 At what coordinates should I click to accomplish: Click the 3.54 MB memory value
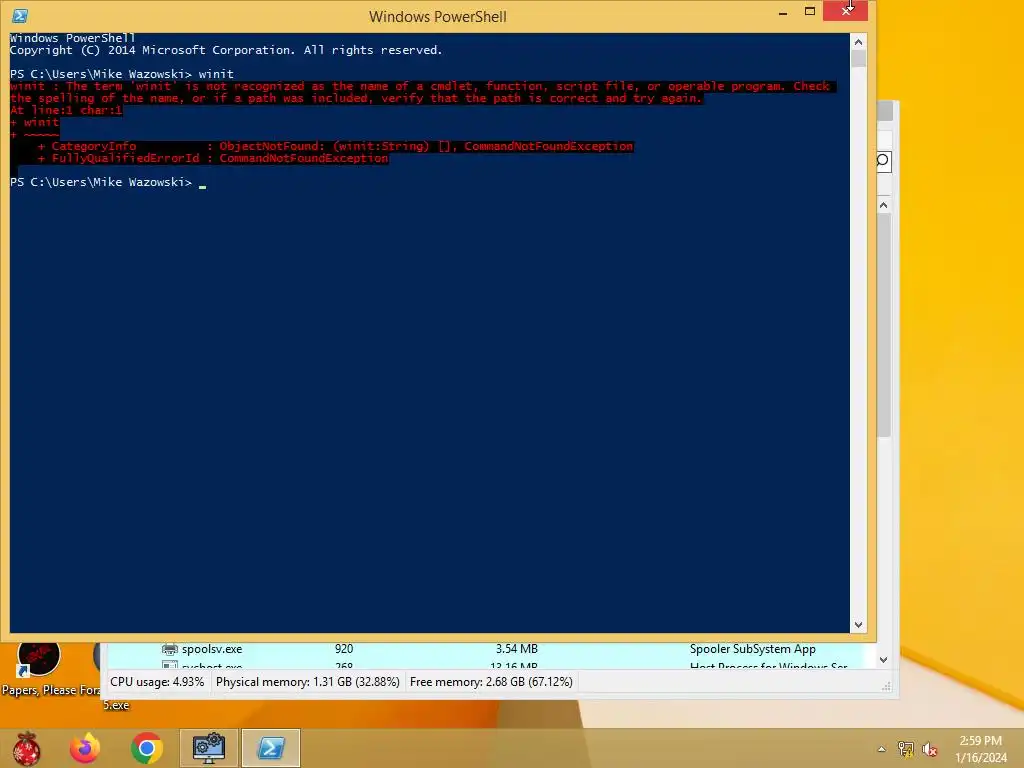tap(517, 649)
